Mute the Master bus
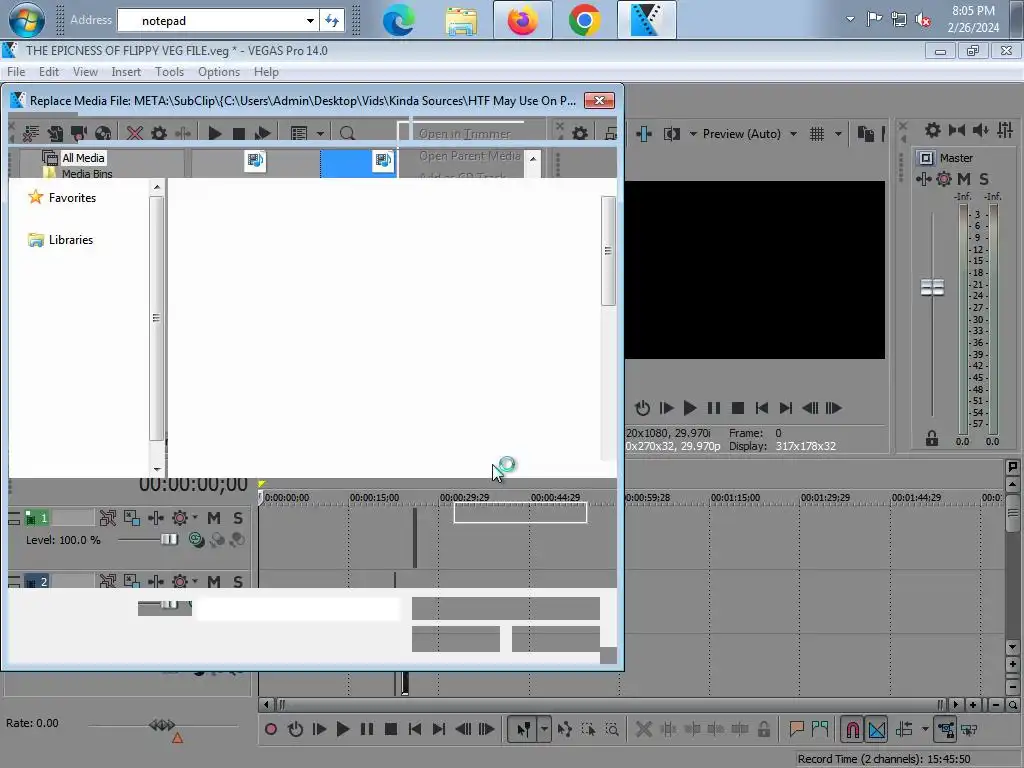1024x768 pixels. (x=964, y=179)
